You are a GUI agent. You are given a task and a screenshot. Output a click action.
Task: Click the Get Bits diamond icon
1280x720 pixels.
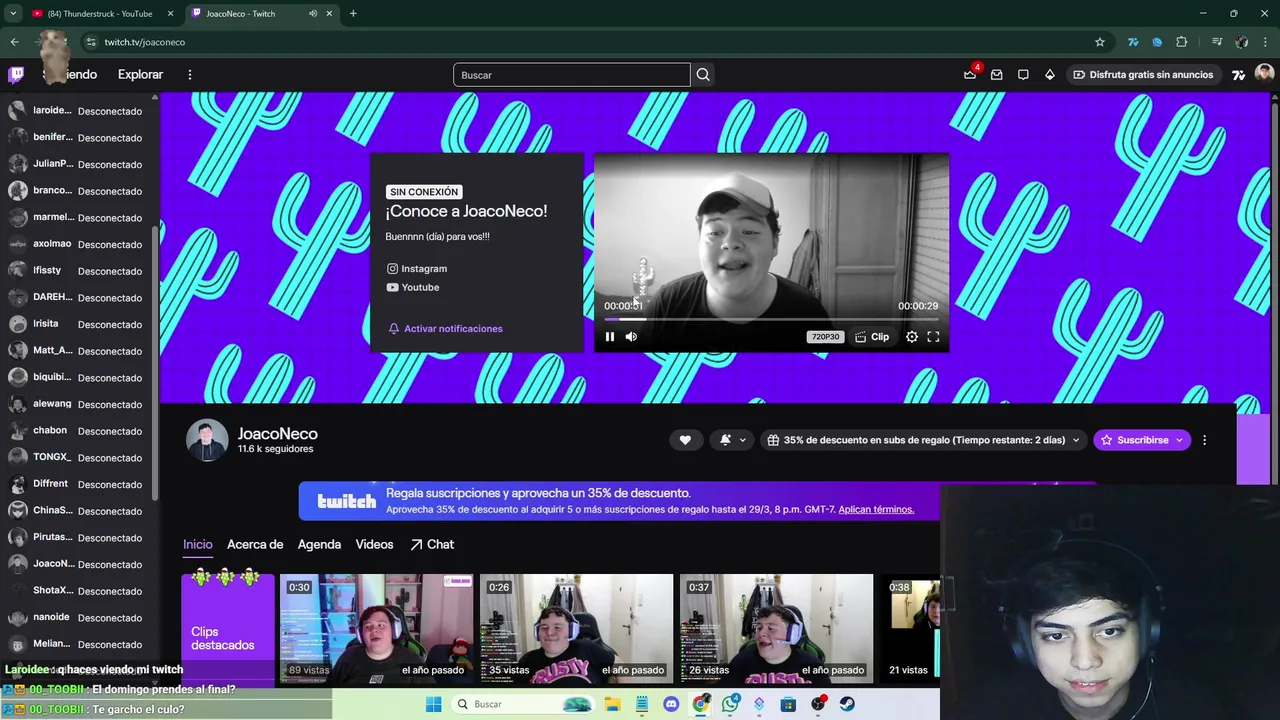tap(1050, 75)
